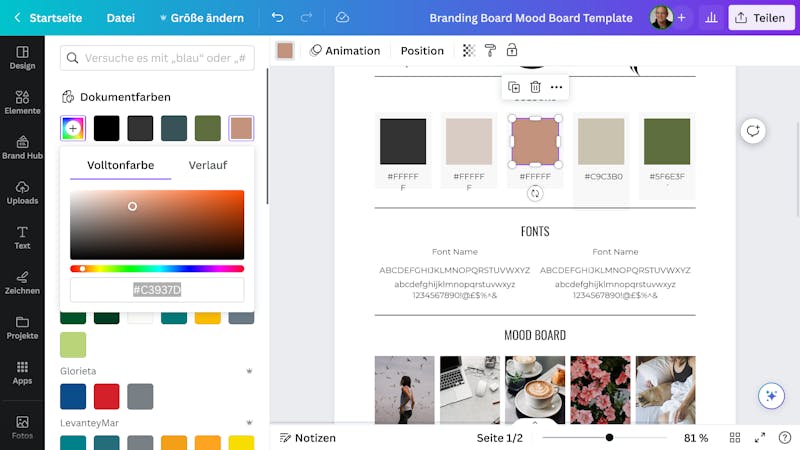Check cloud save status icon
Image resolution: width=800 pixels, height=450 pixels.
(342, 18)
